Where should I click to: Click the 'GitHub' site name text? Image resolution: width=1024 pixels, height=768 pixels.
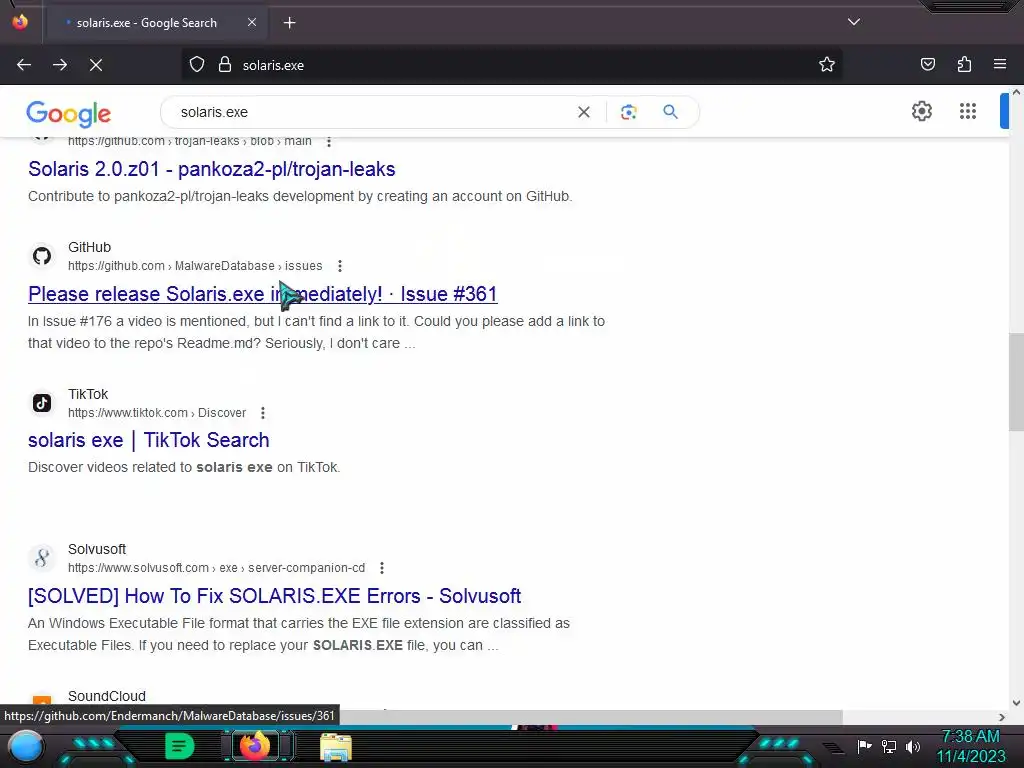89,248
